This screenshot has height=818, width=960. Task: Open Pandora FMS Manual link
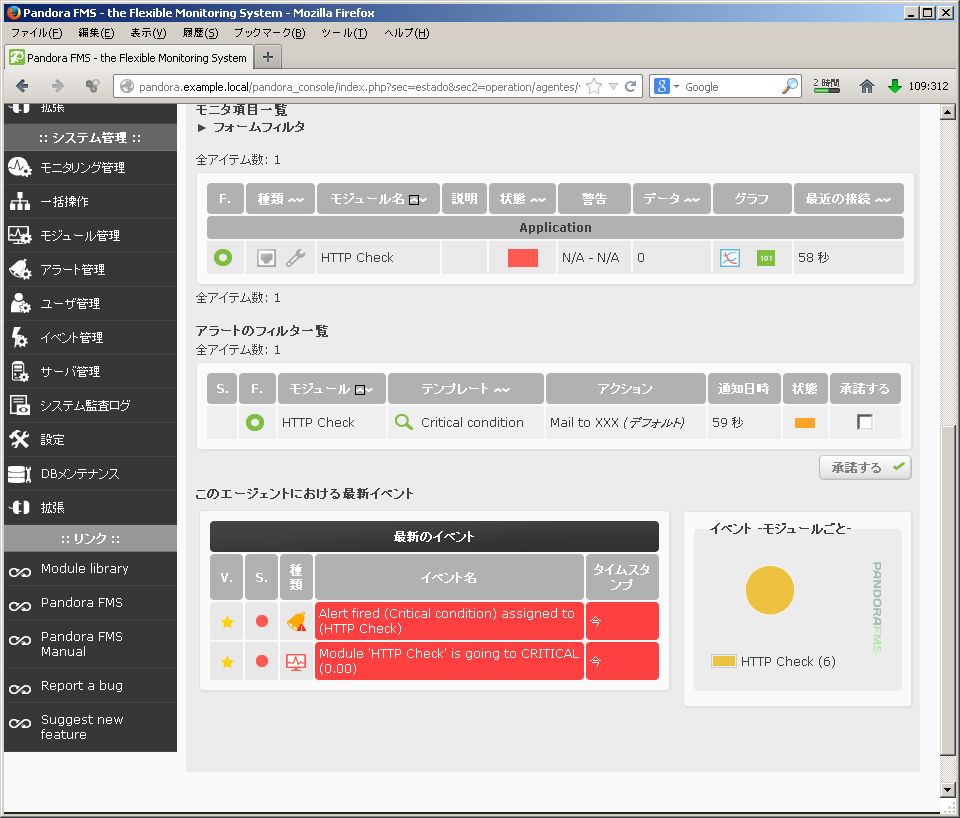tap(81, 644)
